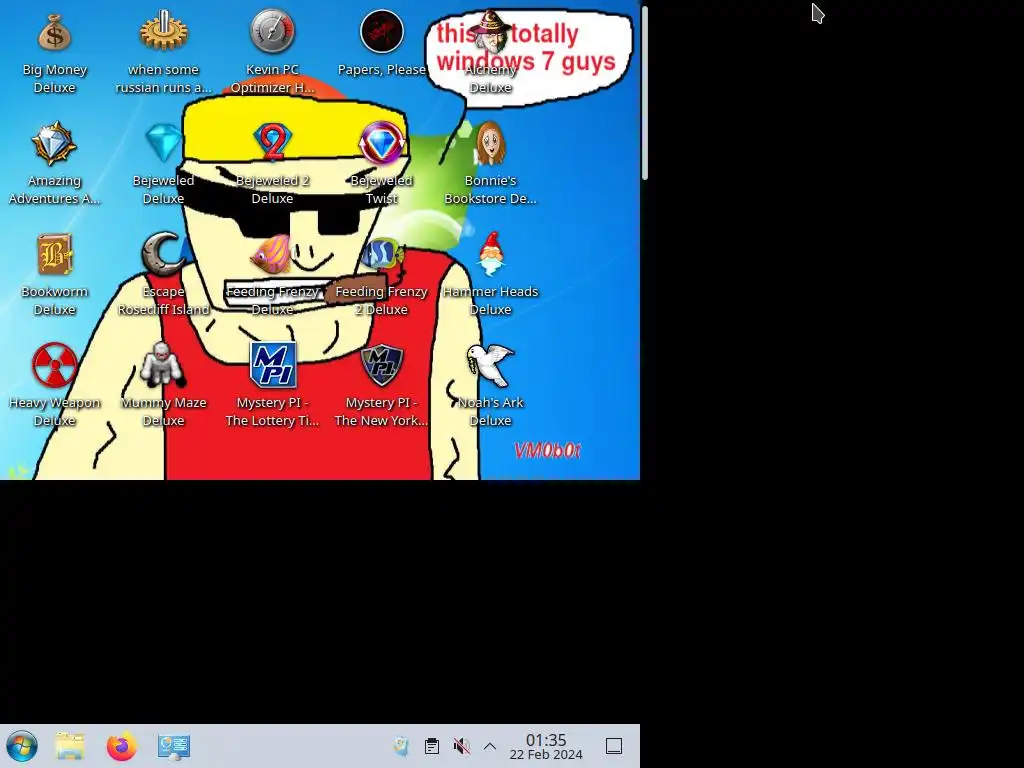Select Feeding Frenzy 2 Deluxe icon
The width and height of the screenshot is (1024, 768).
(x=381, y=254)
